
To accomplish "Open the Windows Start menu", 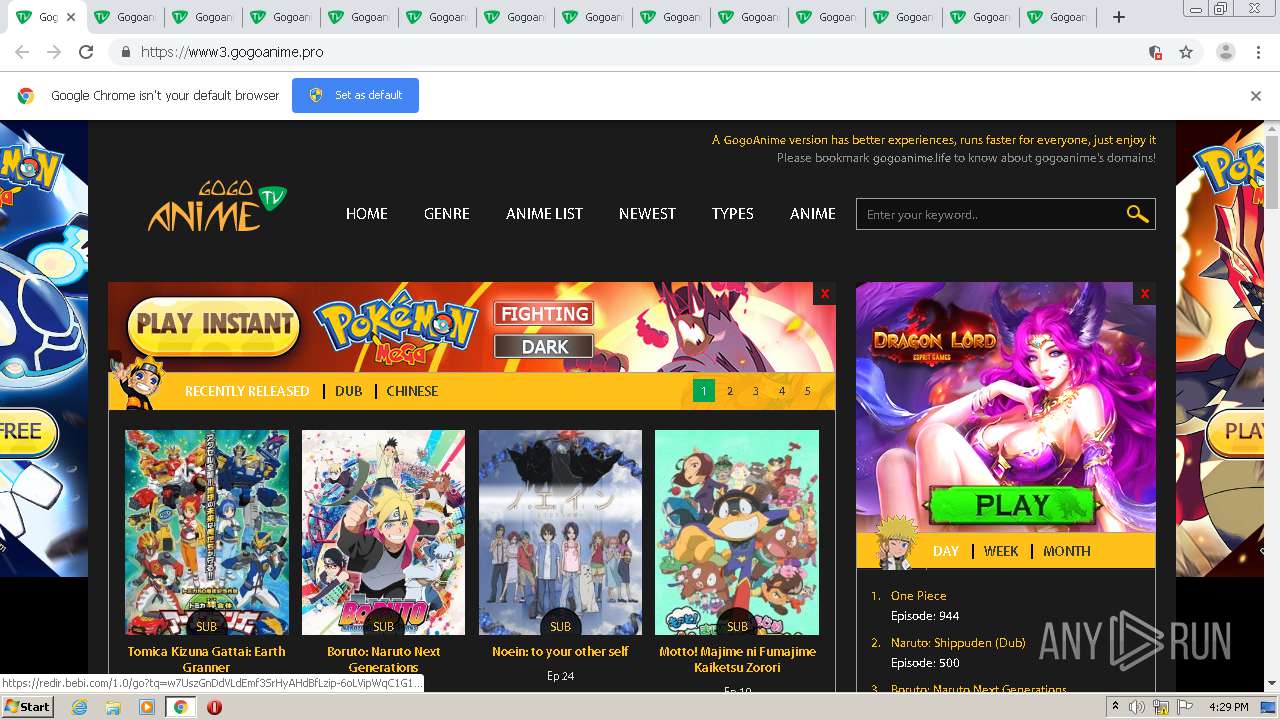I will point(28,707).
